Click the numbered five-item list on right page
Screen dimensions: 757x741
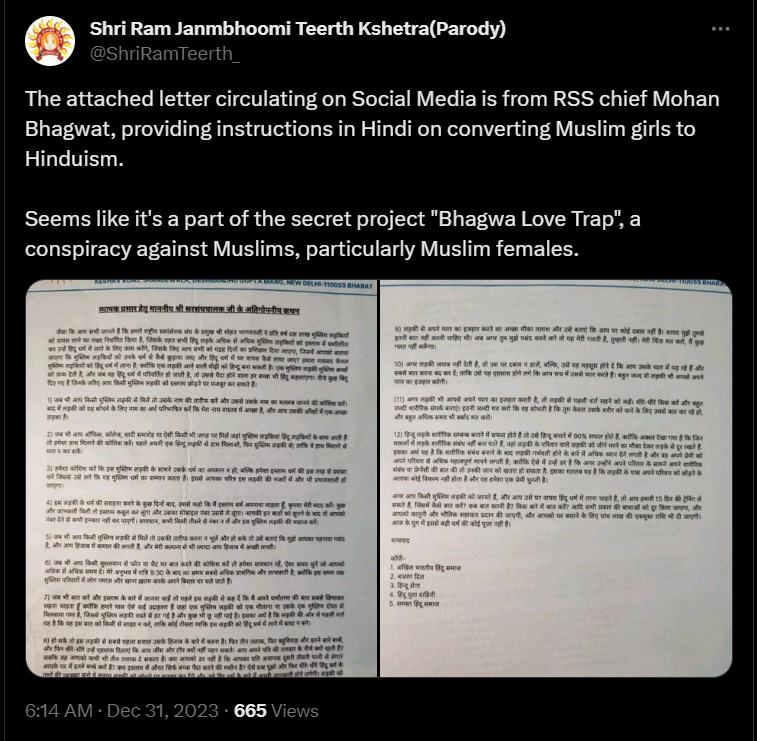425,586
